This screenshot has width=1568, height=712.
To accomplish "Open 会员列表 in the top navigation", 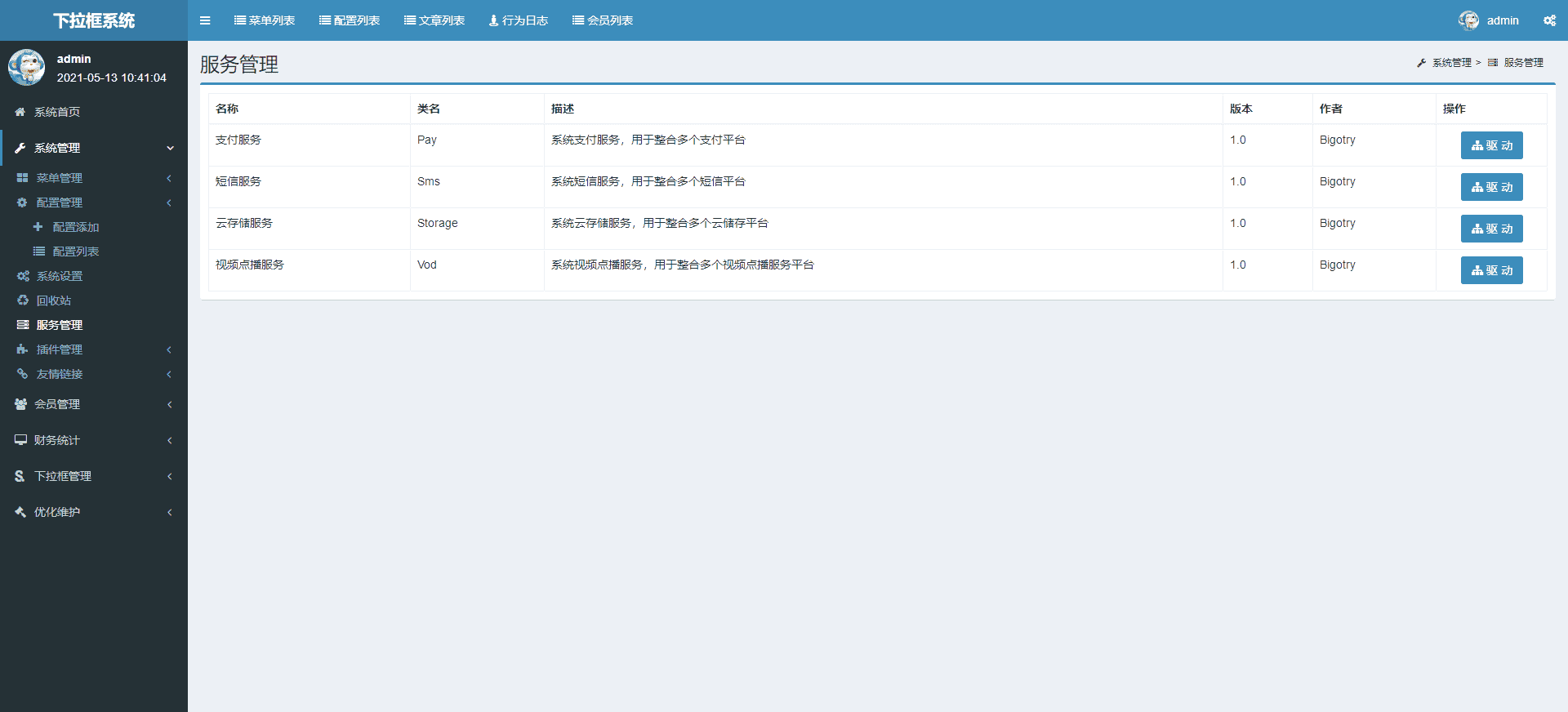I will [x=603, y=20].
